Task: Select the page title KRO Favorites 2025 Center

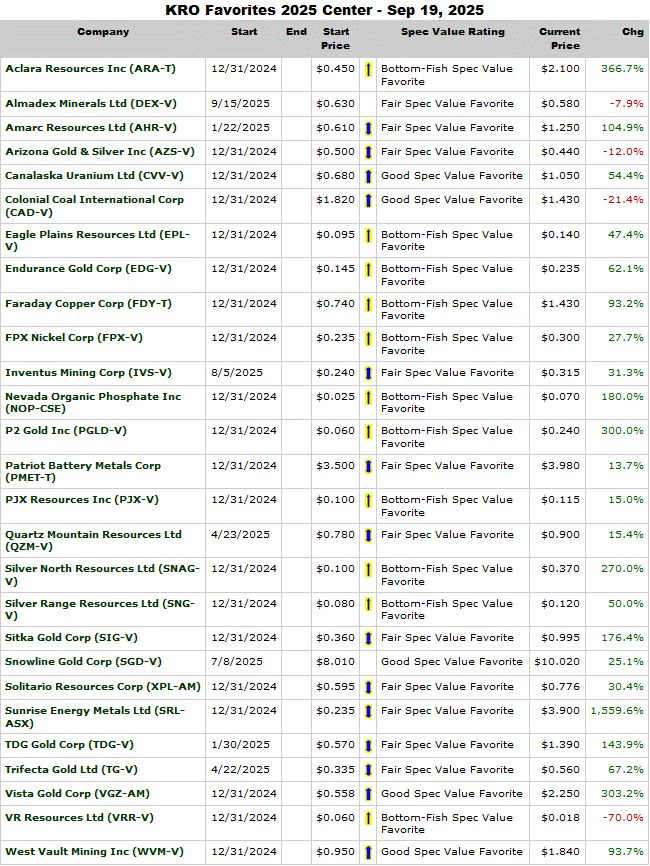Action: pos(325,10)
